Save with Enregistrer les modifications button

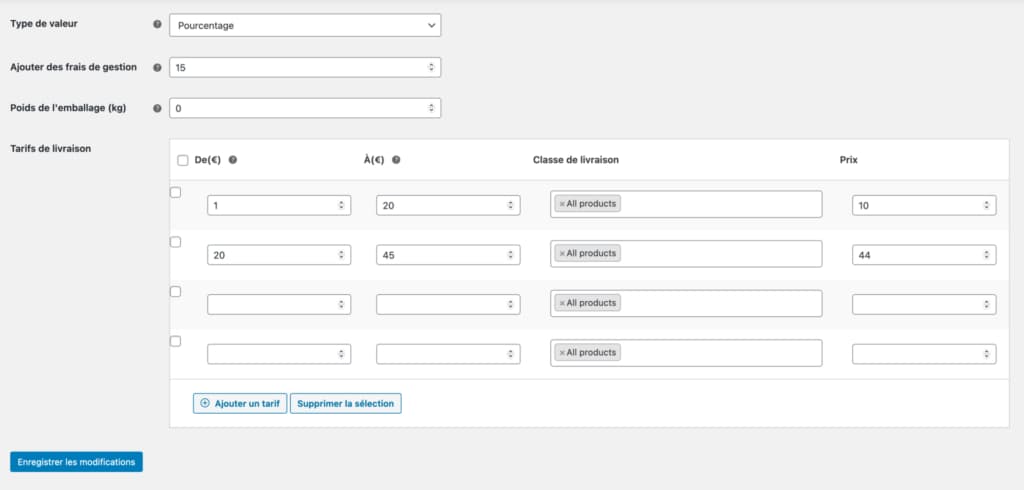76,462
